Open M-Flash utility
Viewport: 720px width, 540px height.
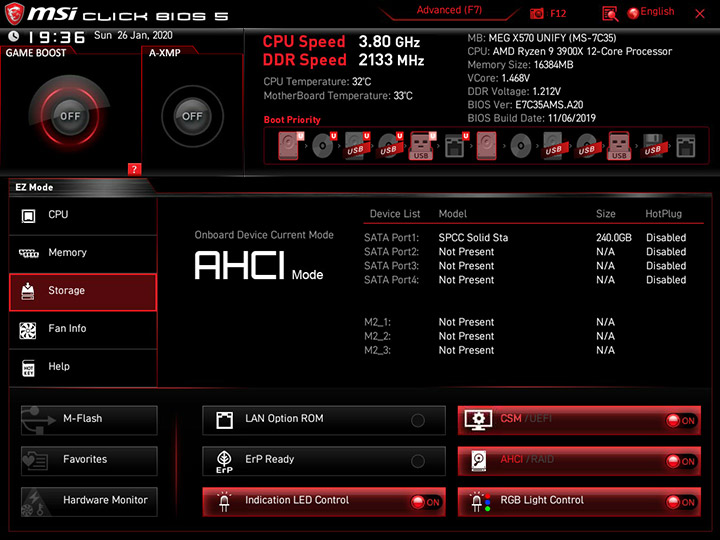89,420
